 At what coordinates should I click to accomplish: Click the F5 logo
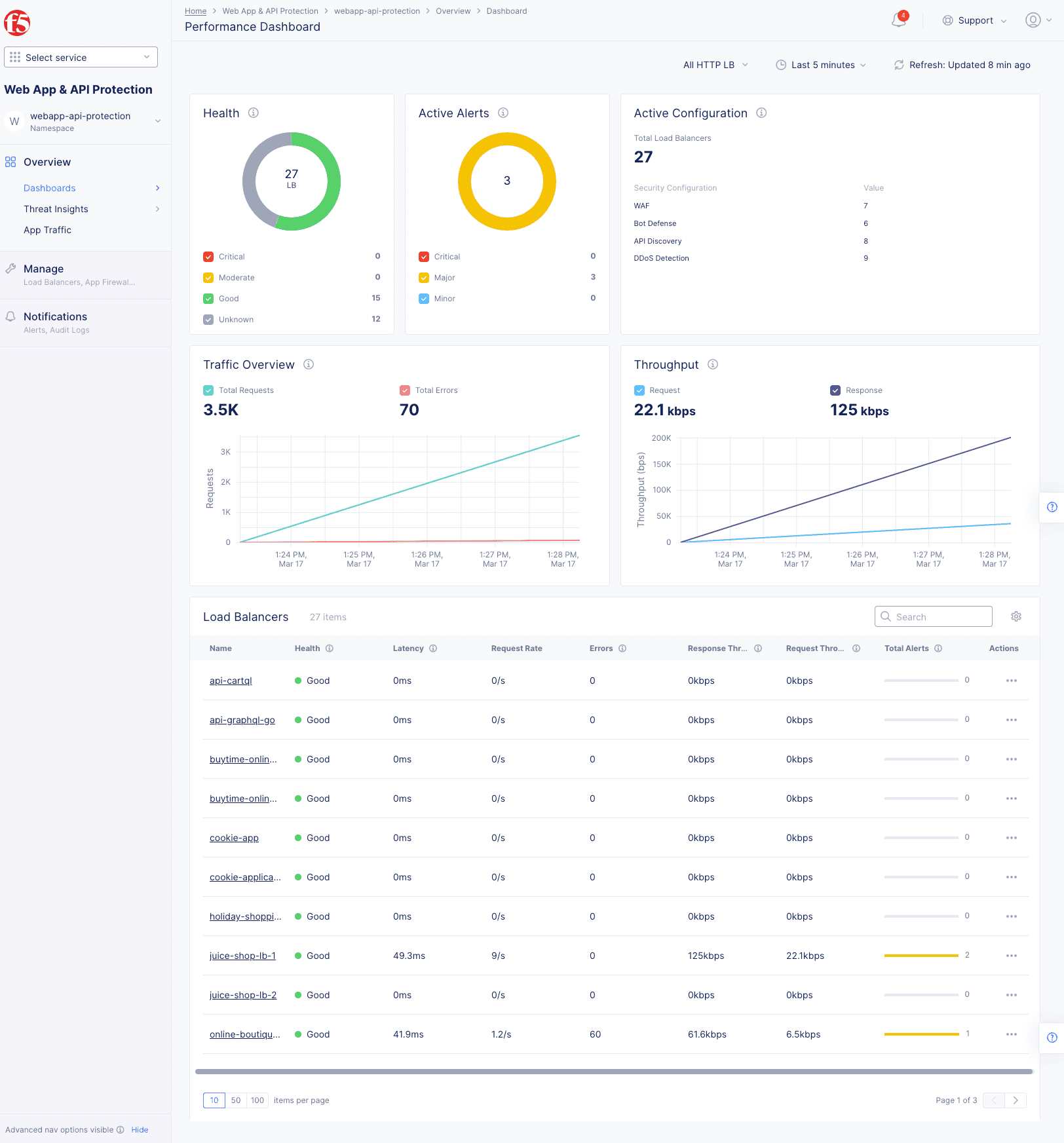click(x=17, y=23)
